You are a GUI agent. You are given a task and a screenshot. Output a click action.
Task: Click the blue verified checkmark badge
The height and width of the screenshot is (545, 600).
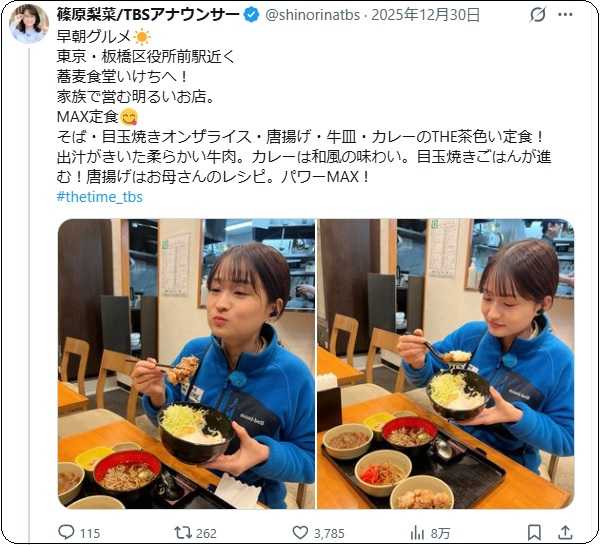251,15
